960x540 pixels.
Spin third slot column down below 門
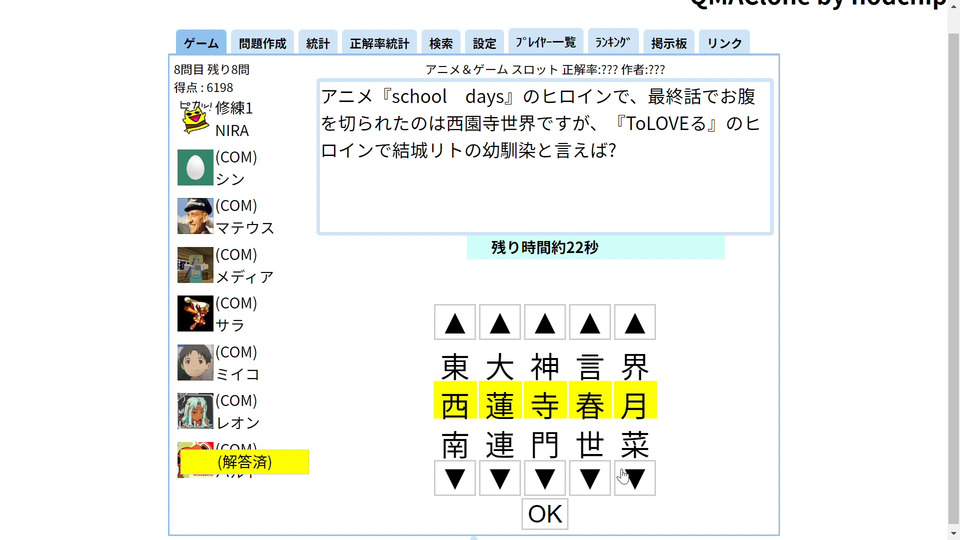click(545, 478)
